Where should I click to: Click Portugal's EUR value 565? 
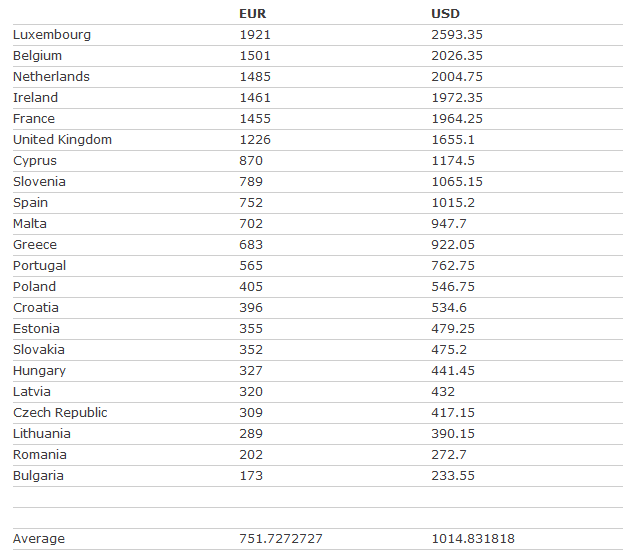click(251, 266)
